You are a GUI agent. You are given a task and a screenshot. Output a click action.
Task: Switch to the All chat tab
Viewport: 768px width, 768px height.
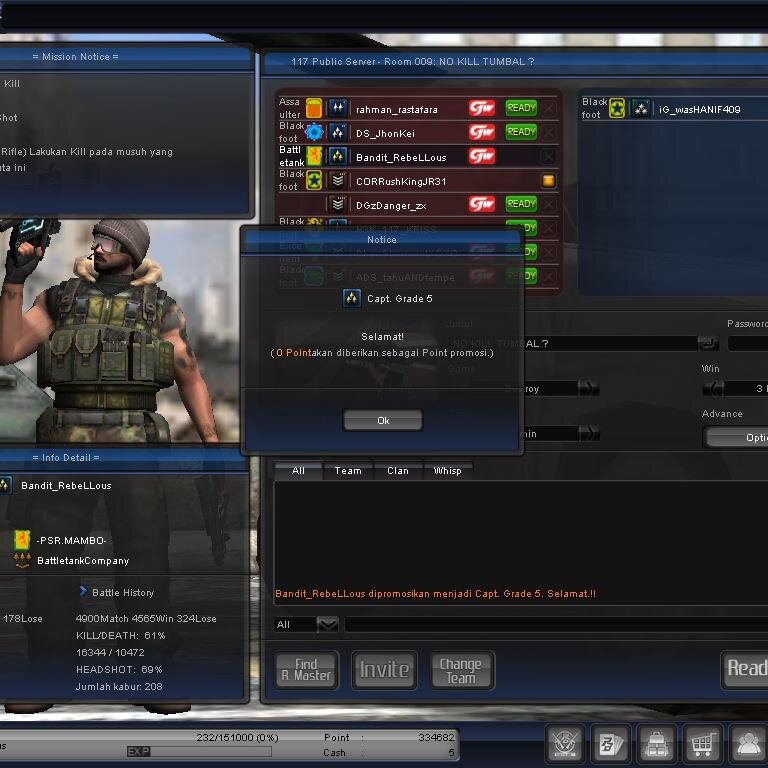point(298,471)
